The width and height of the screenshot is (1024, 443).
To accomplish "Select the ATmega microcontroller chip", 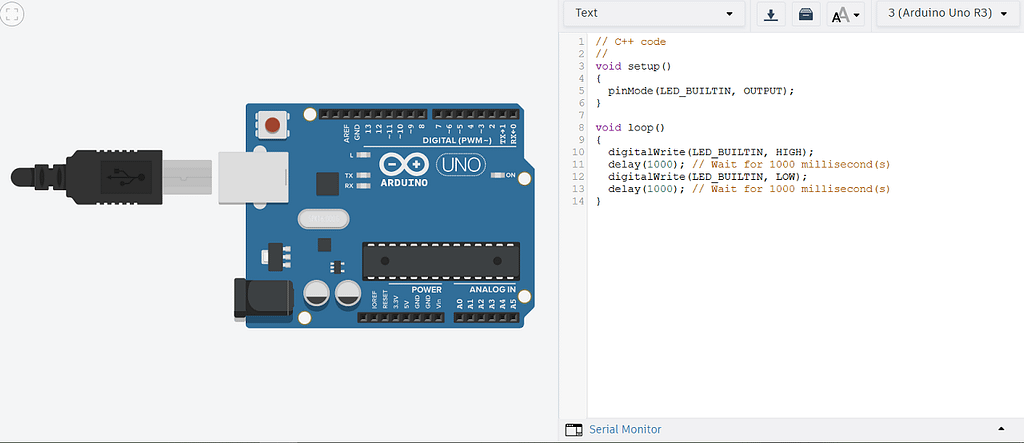I will click(x=440, y=260).
